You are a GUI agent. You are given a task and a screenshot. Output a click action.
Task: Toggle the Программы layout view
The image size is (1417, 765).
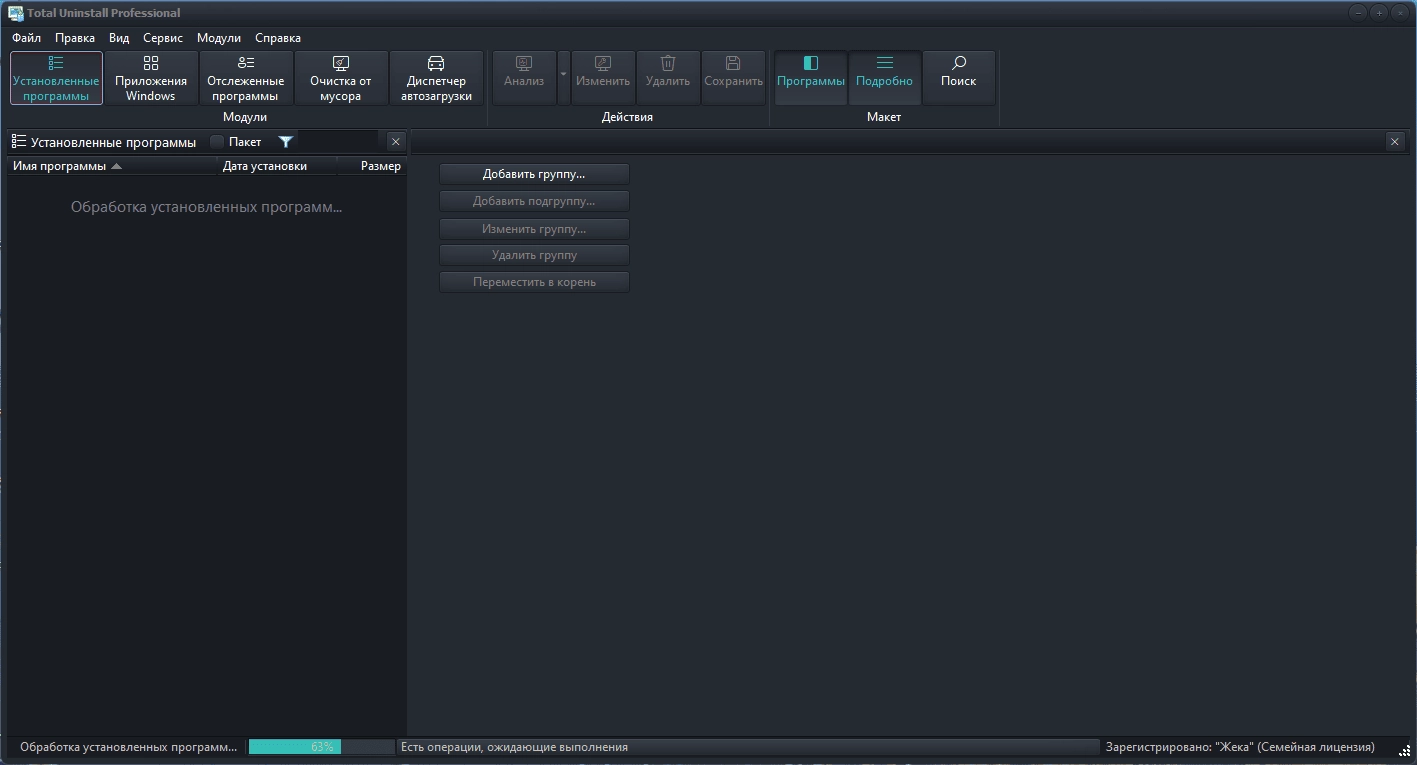click(811, 78)
